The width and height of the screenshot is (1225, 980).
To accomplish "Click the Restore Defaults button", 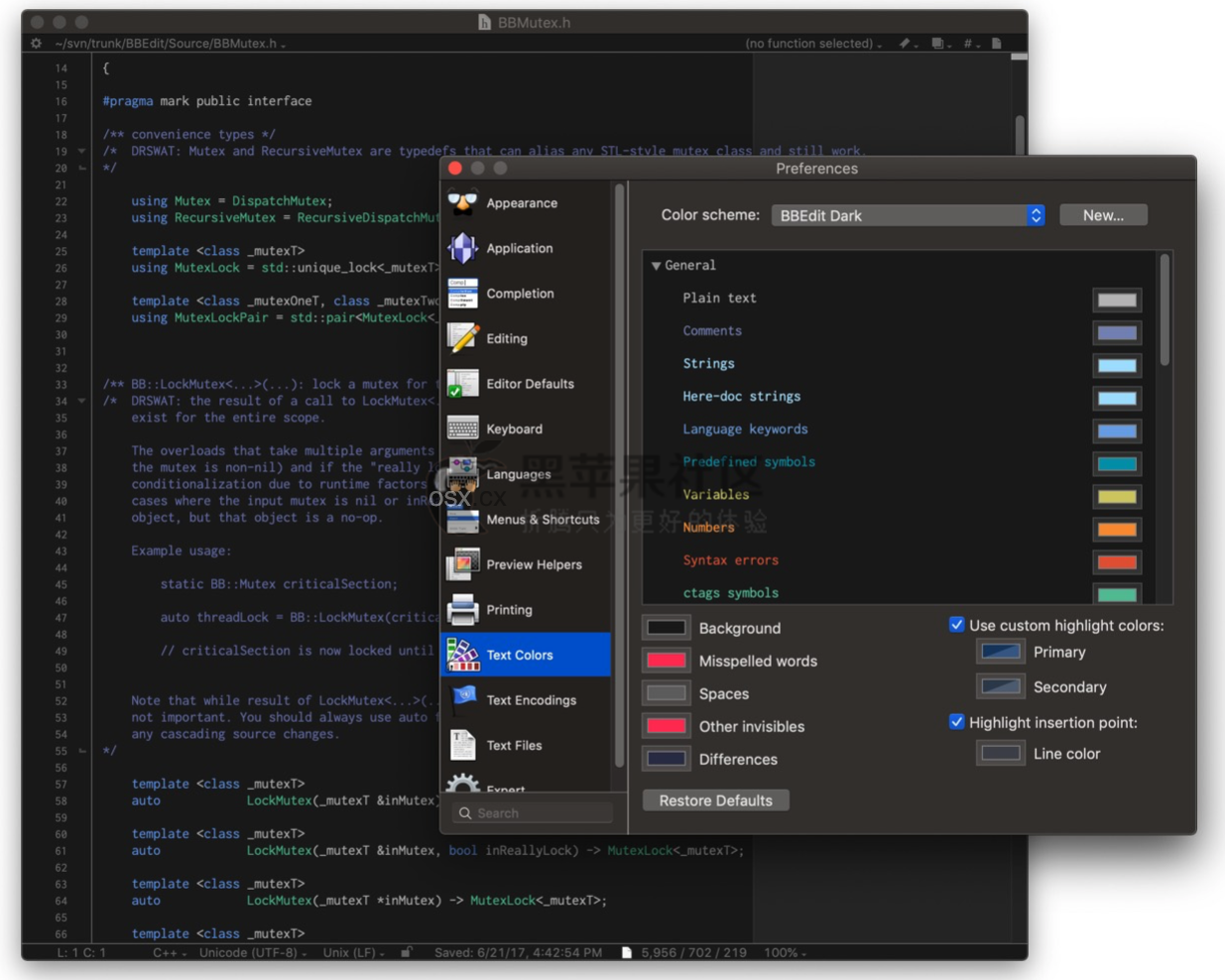I will point(715,800).
